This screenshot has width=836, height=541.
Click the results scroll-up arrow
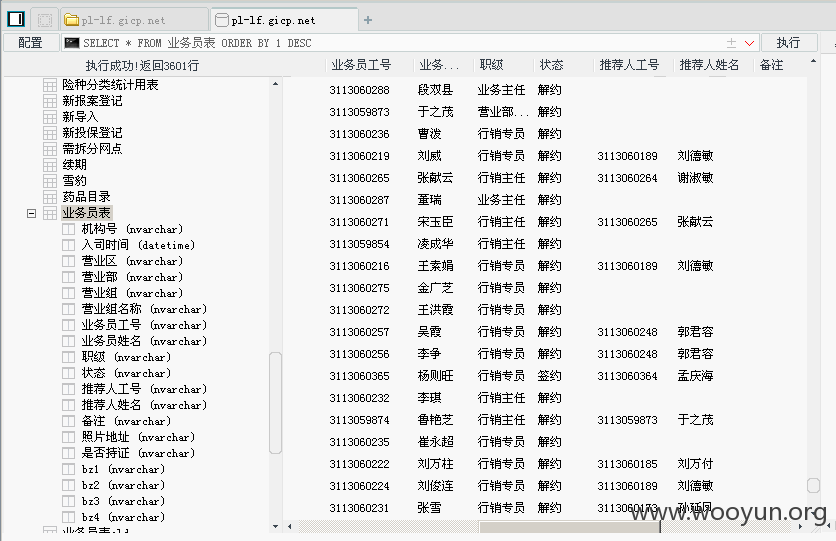tap(813, 61)
